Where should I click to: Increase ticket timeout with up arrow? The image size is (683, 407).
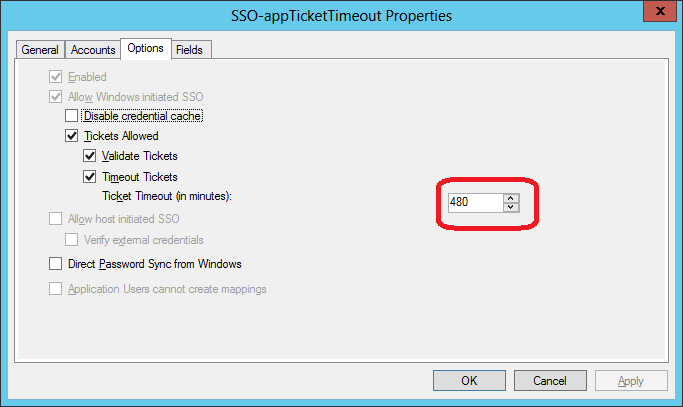511,198
